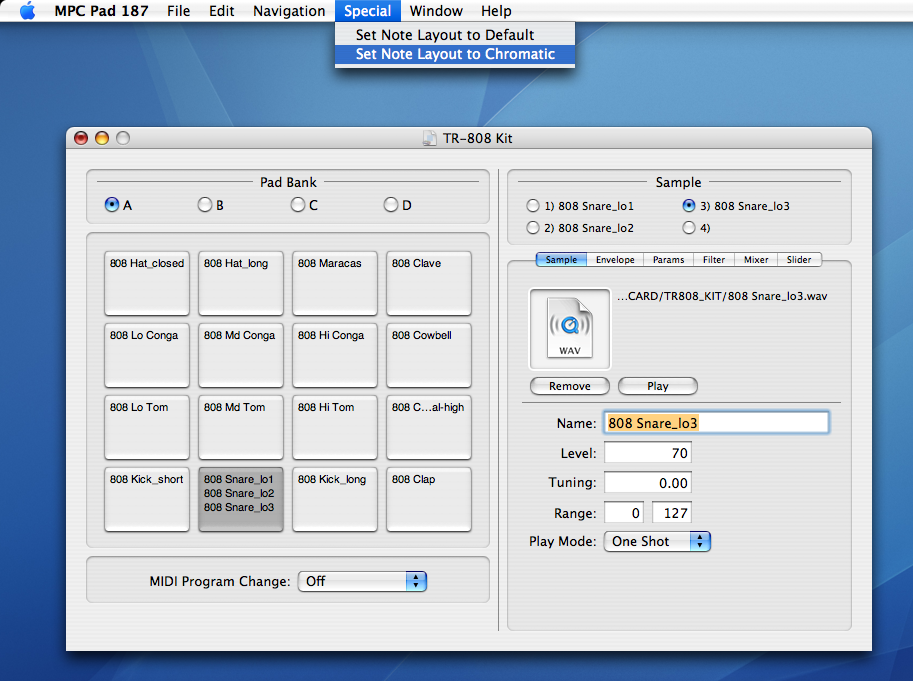Screen dimensions: 913x681
Task: Open the Window menu
Action: coord(436,10)
